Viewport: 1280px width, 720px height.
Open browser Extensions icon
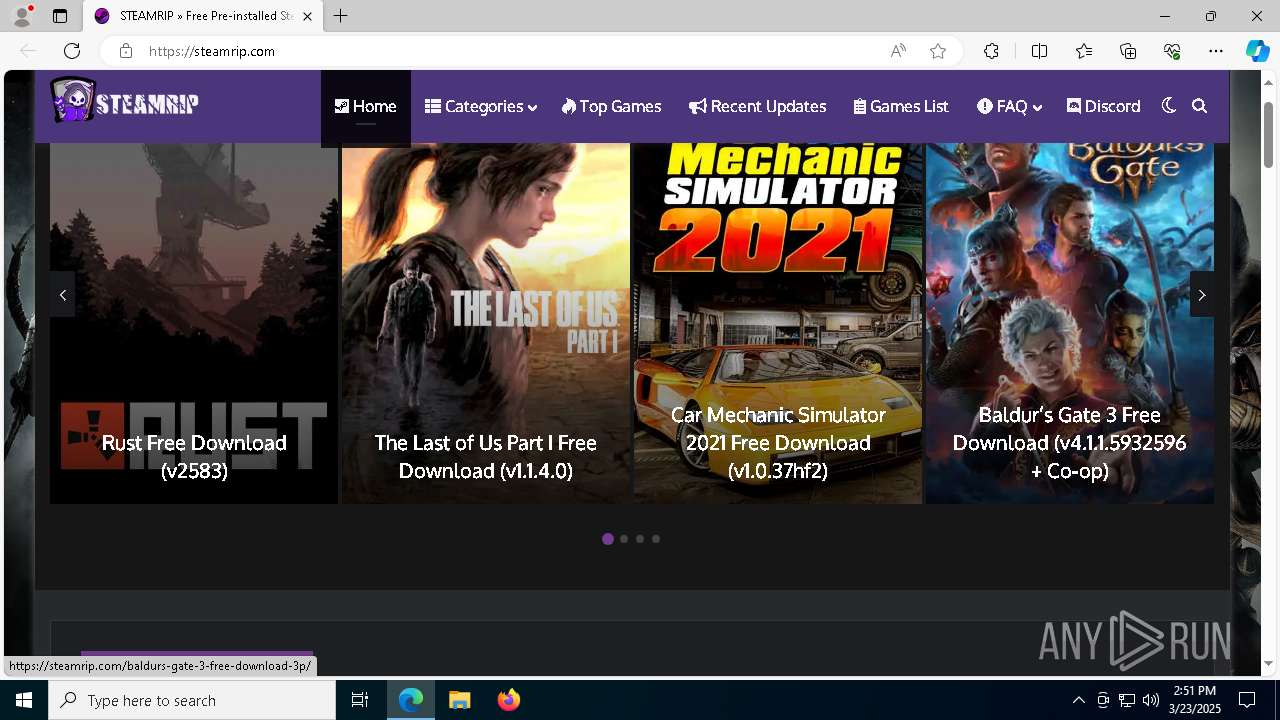tap(991, 51)
